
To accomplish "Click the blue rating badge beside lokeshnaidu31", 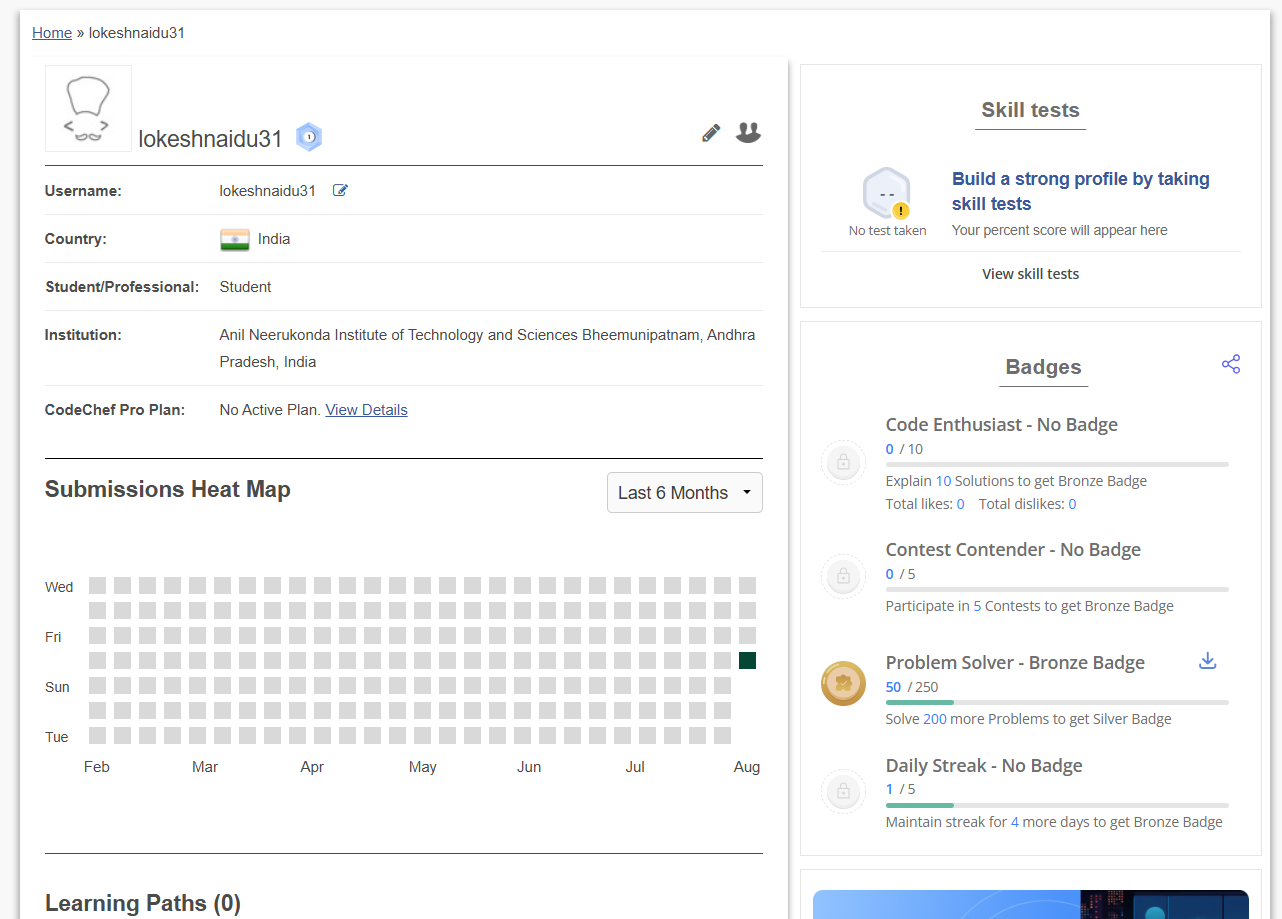I will 309,137.
